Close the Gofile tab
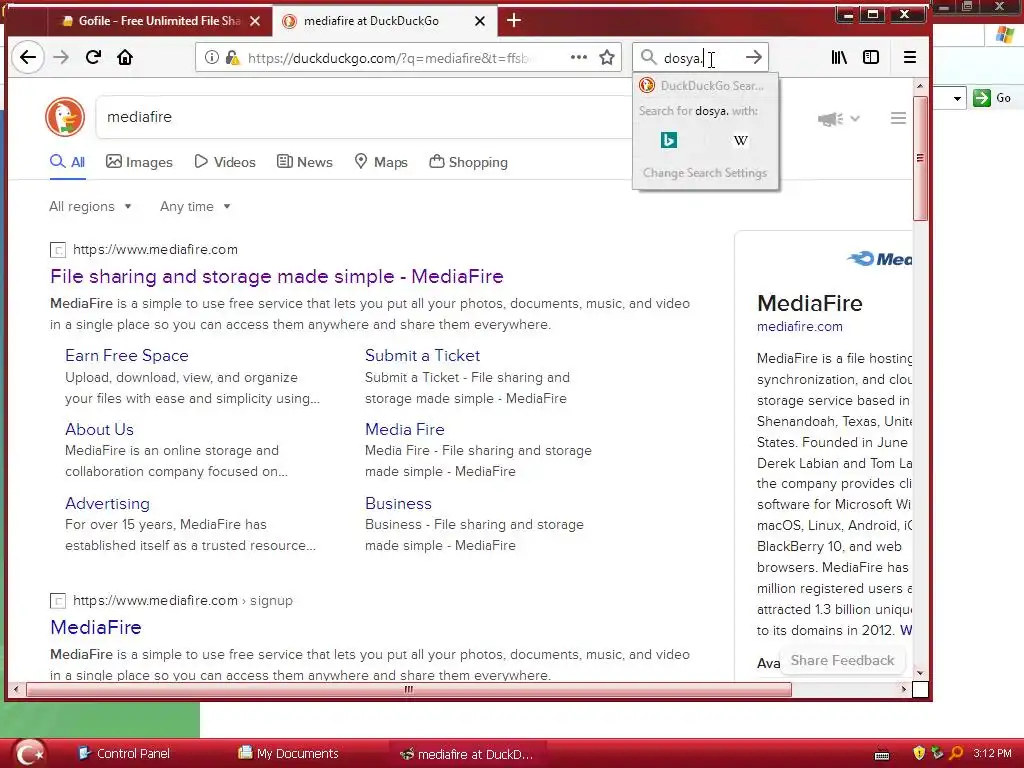The width and height of the screenshot is (1024, 768). (255, 21)
